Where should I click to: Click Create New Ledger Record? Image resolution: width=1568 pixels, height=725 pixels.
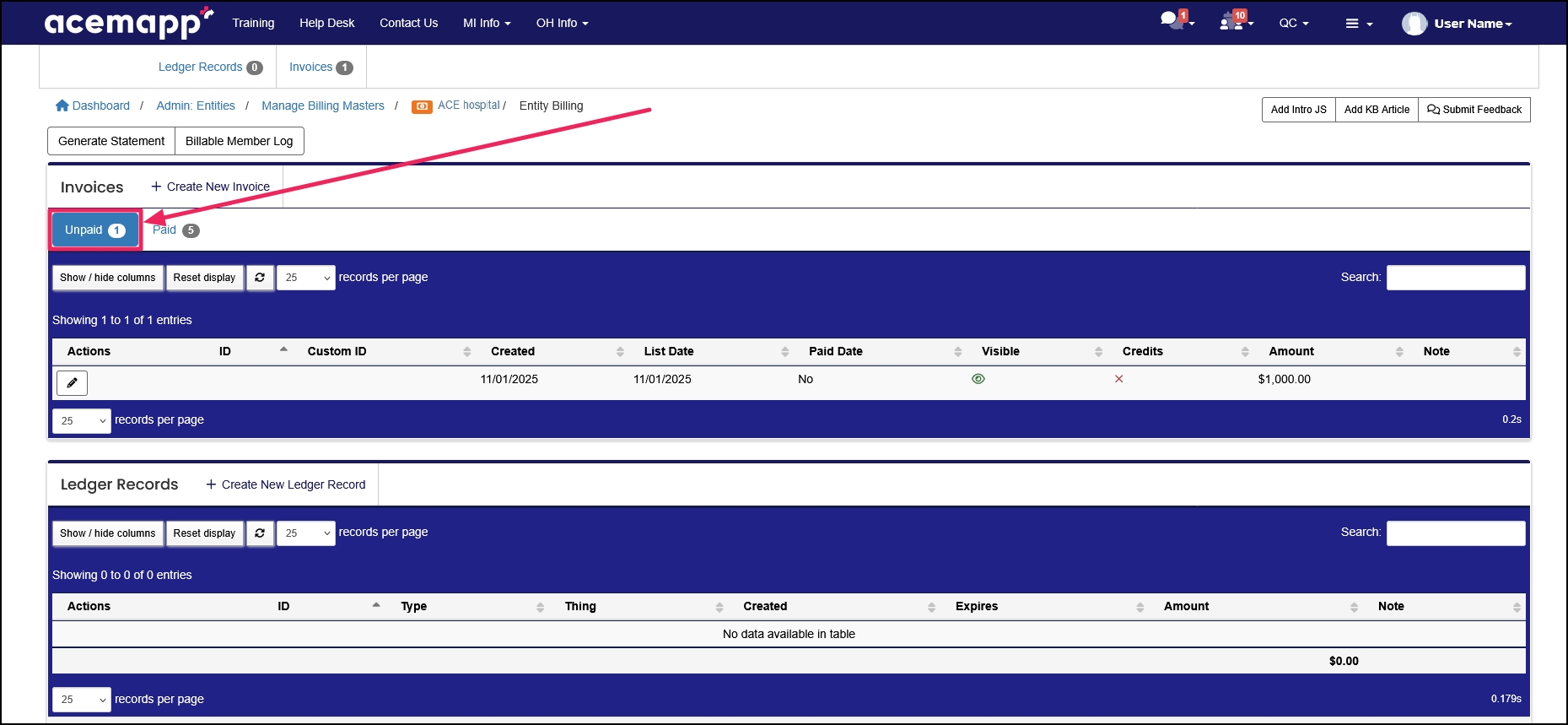pyautogui.click(x=285, y=484)
